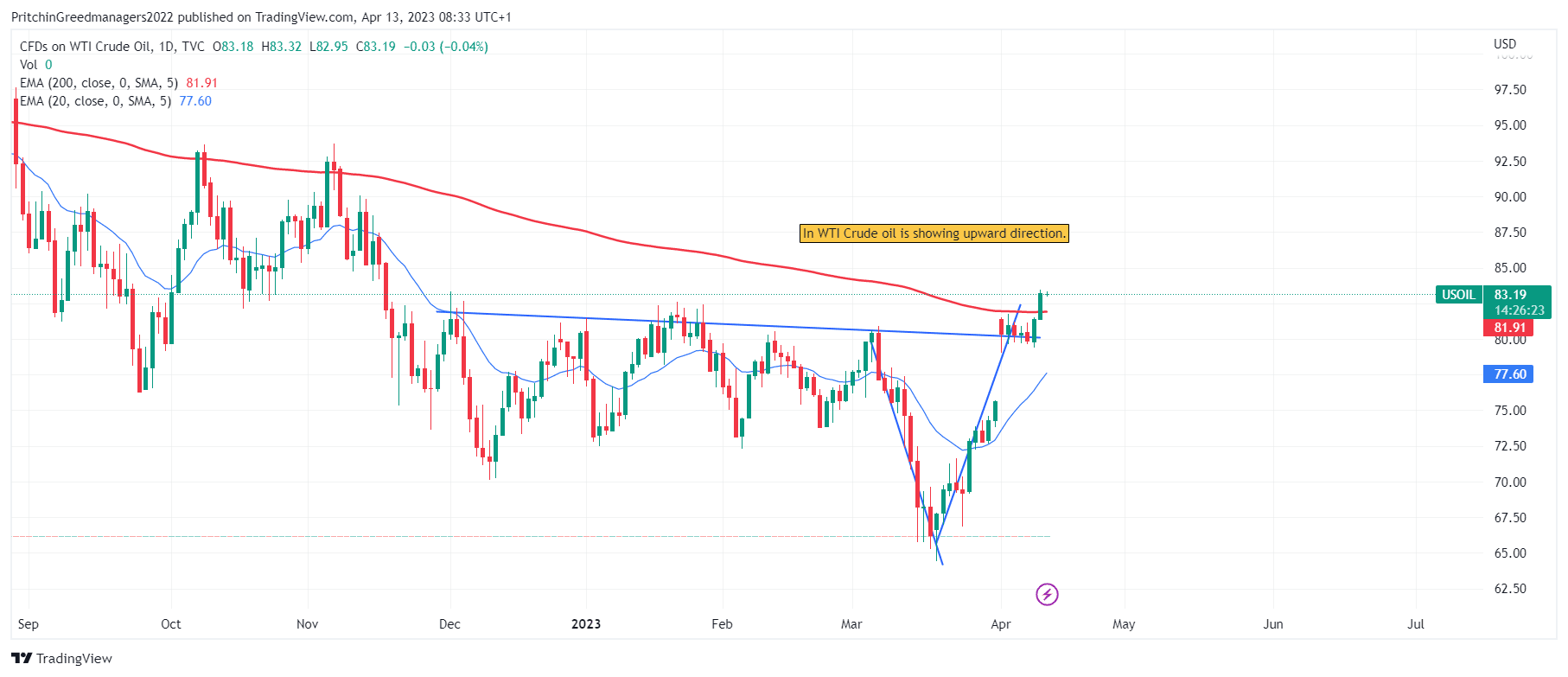This screenshot has width=1568, height=677.
Task: Click the 97.50 price axis label
Action: click(1510, 90)
